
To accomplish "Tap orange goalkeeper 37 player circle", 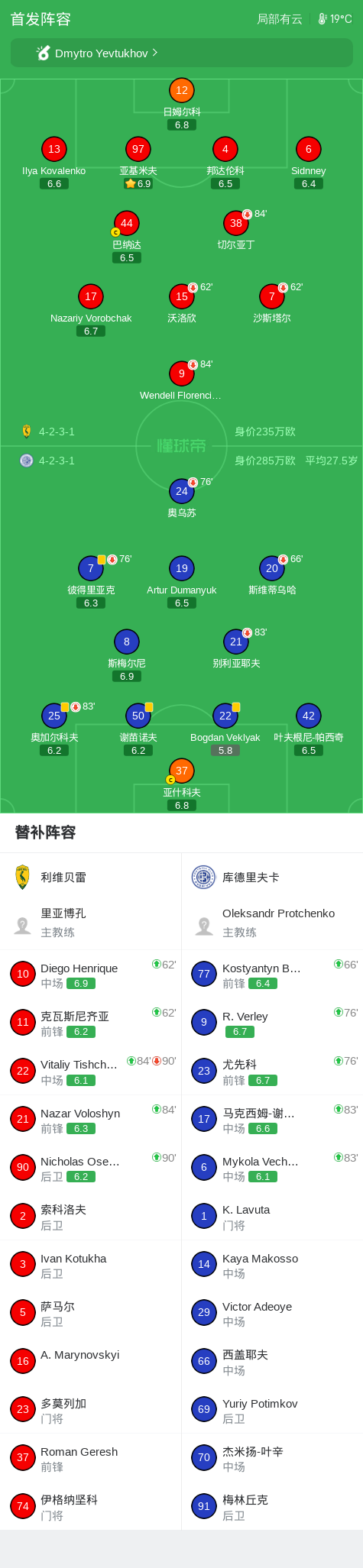I will 182,771.
